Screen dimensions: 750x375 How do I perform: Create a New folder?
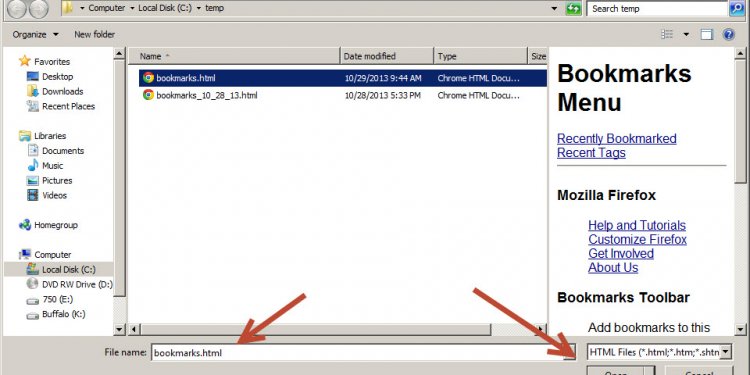94,34
